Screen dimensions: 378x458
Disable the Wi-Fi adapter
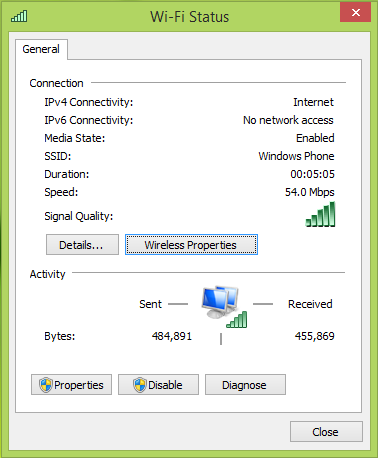(159, 385)
